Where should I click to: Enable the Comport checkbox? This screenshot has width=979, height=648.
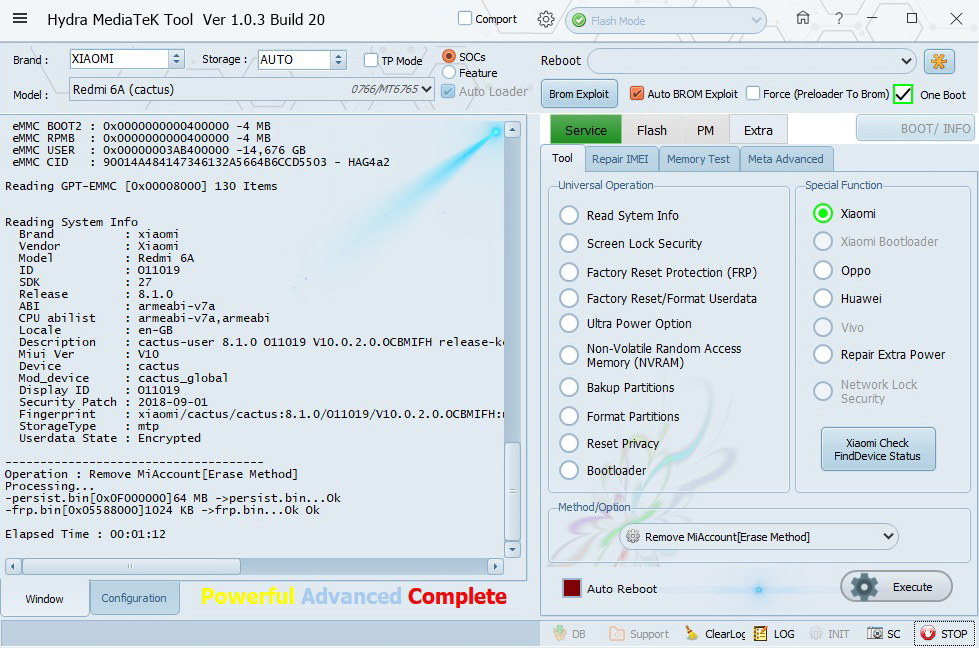tap(465, 19)
